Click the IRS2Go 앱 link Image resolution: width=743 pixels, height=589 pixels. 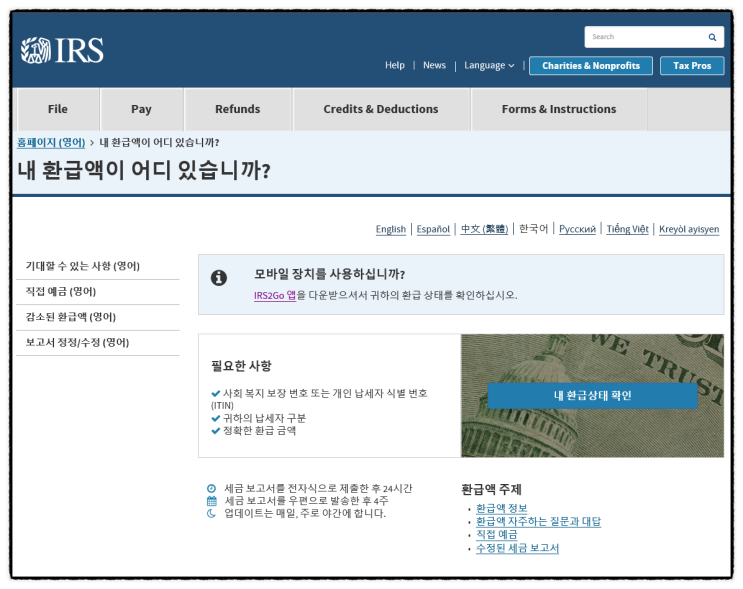(x=275, y=296)
